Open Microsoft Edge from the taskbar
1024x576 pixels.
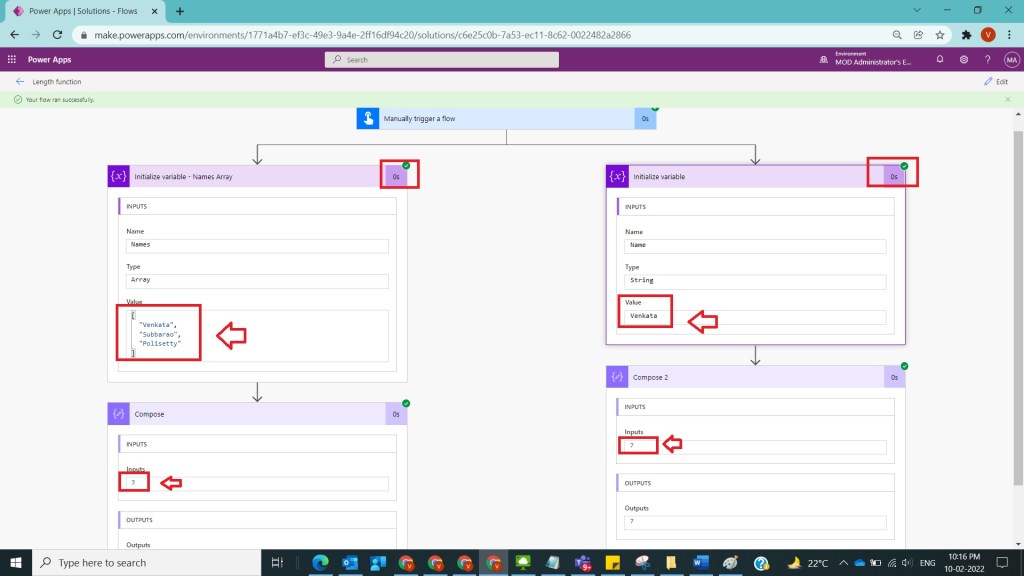click(320, 563)
